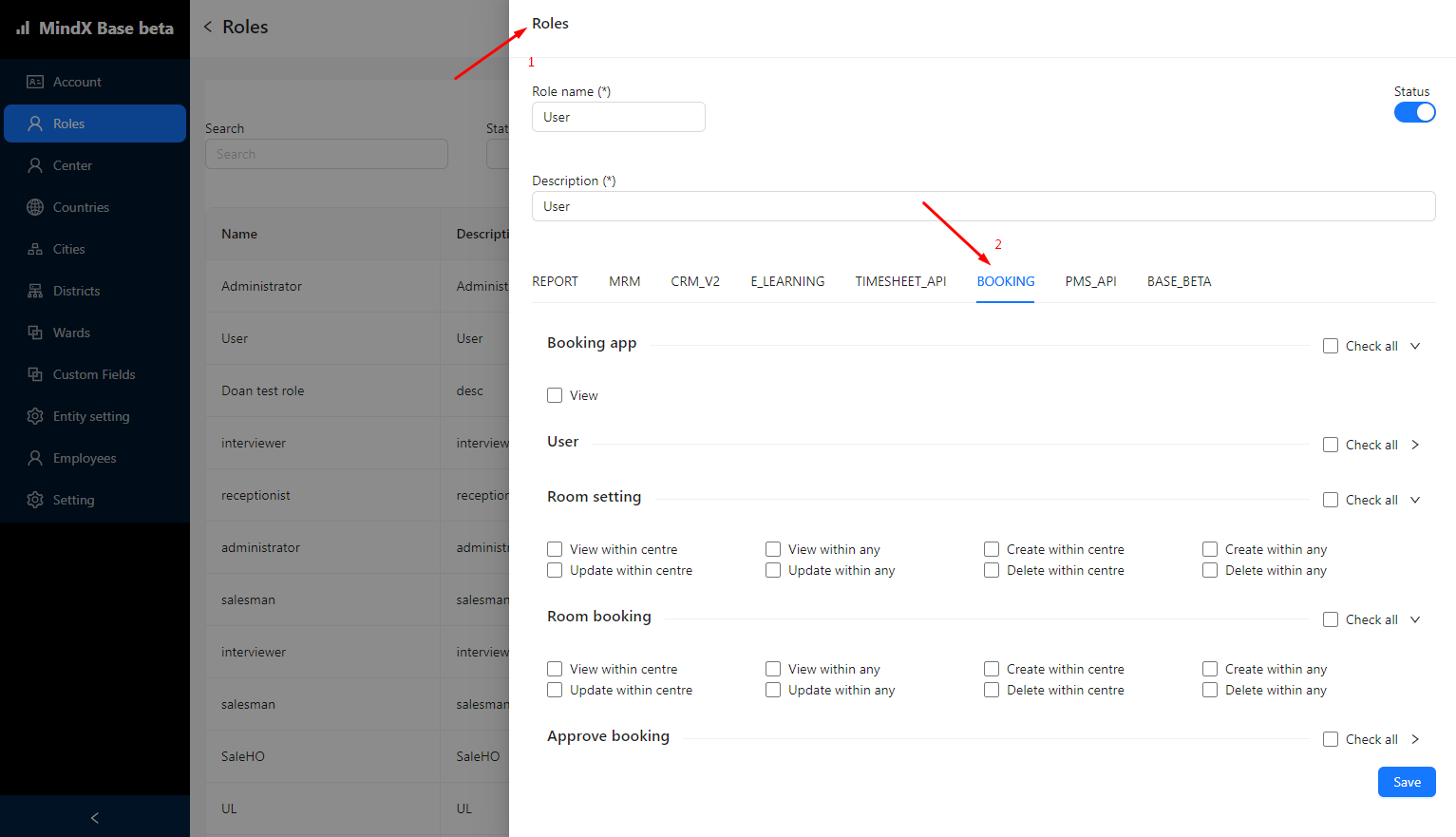Open the E_LEARNING tab
The width and height of the screenshot is (1456, 837).
pyautogui.click(x=787, y=281)
